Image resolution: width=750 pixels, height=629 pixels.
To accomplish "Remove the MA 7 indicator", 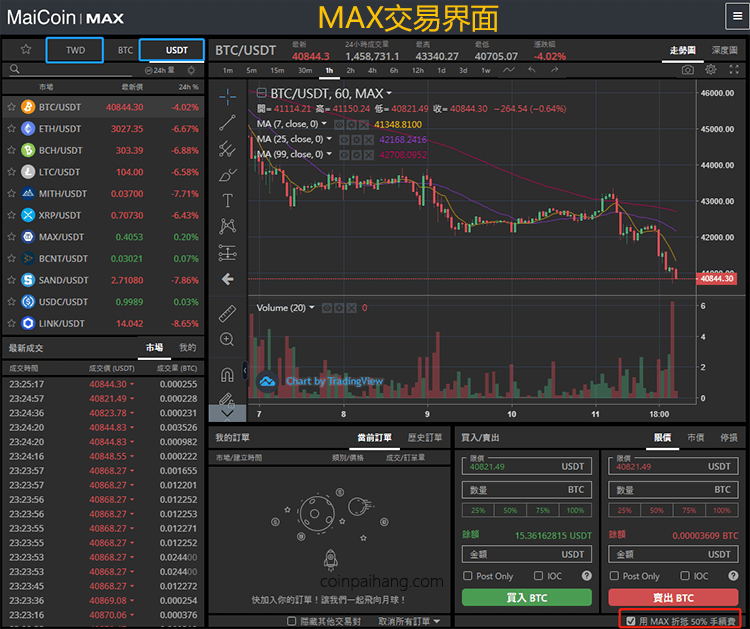I will pyautogui.click(x=364, y=125).
